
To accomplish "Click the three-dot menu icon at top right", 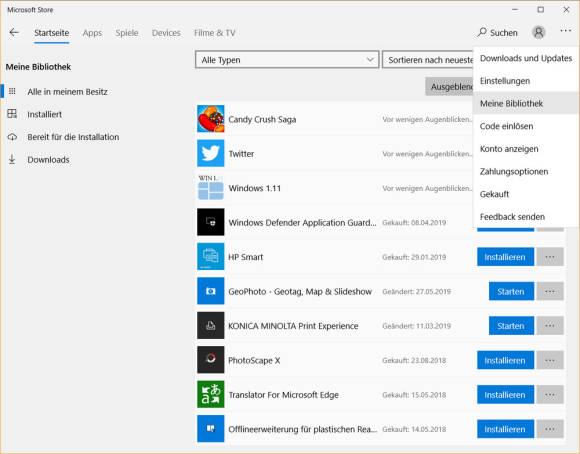I will (566, 31).
